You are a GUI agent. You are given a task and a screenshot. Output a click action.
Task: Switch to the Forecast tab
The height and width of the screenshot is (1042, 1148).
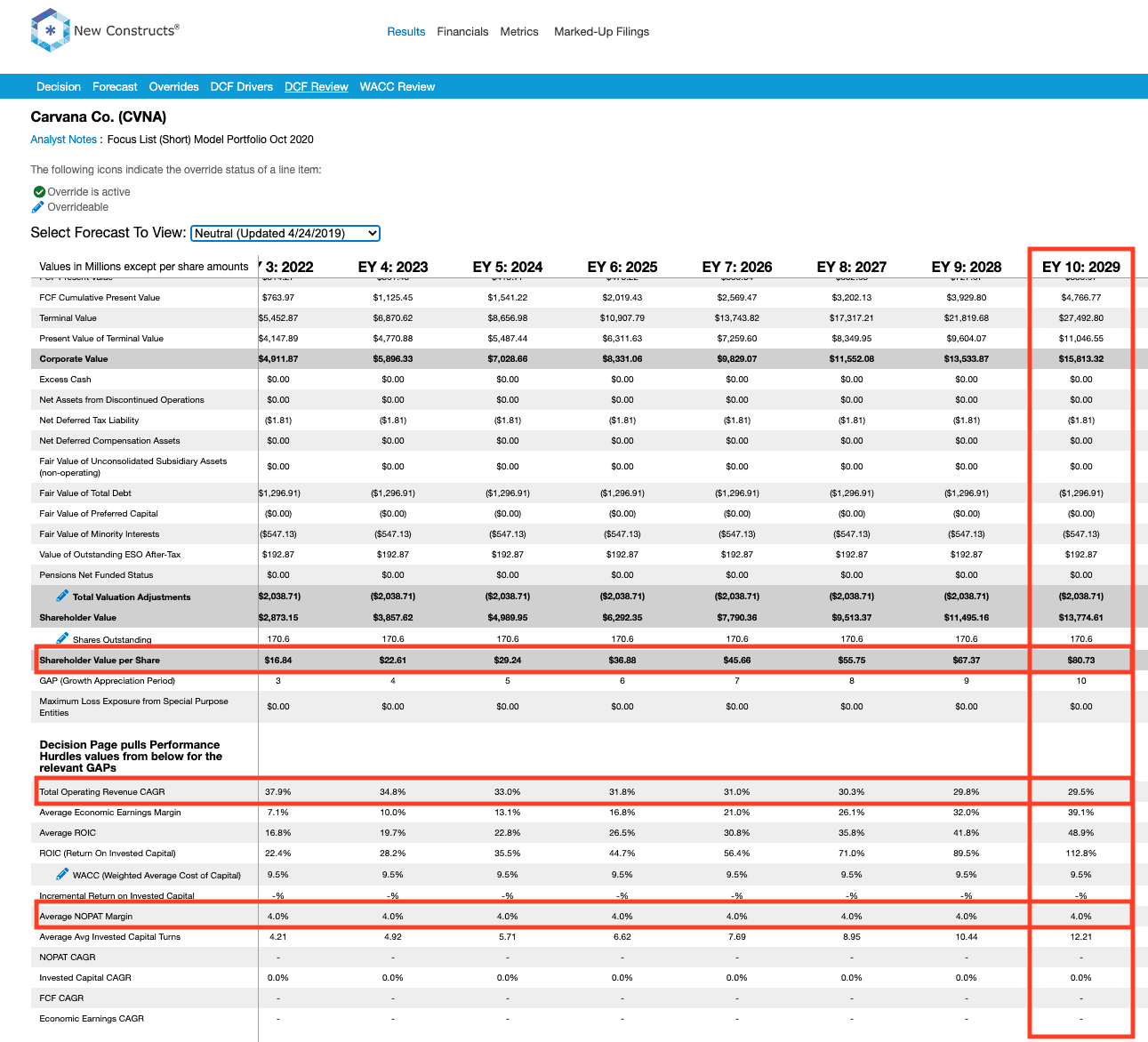click(x=115, y=86)
